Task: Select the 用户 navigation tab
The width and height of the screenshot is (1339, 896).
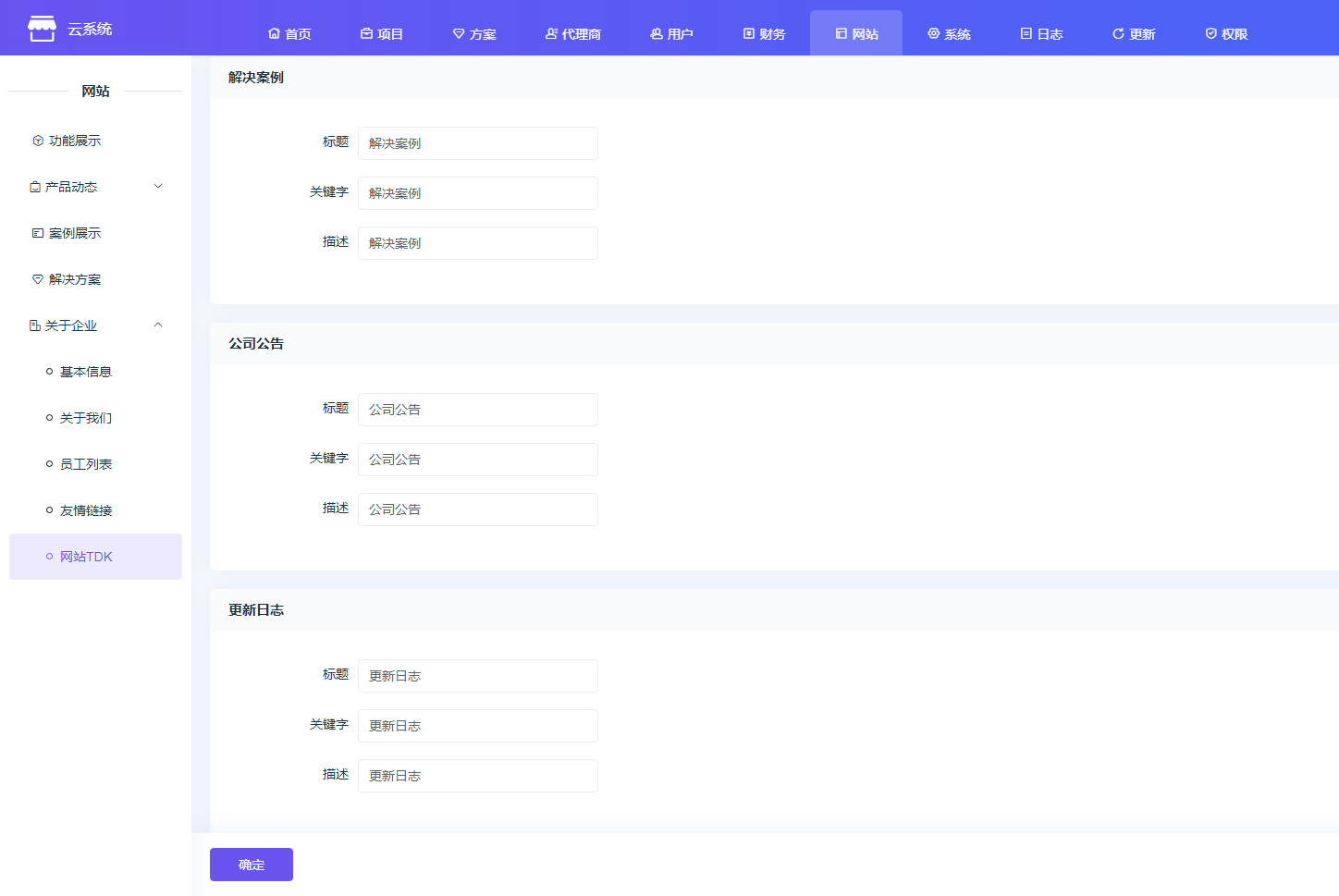Action: tap(671, 33)
